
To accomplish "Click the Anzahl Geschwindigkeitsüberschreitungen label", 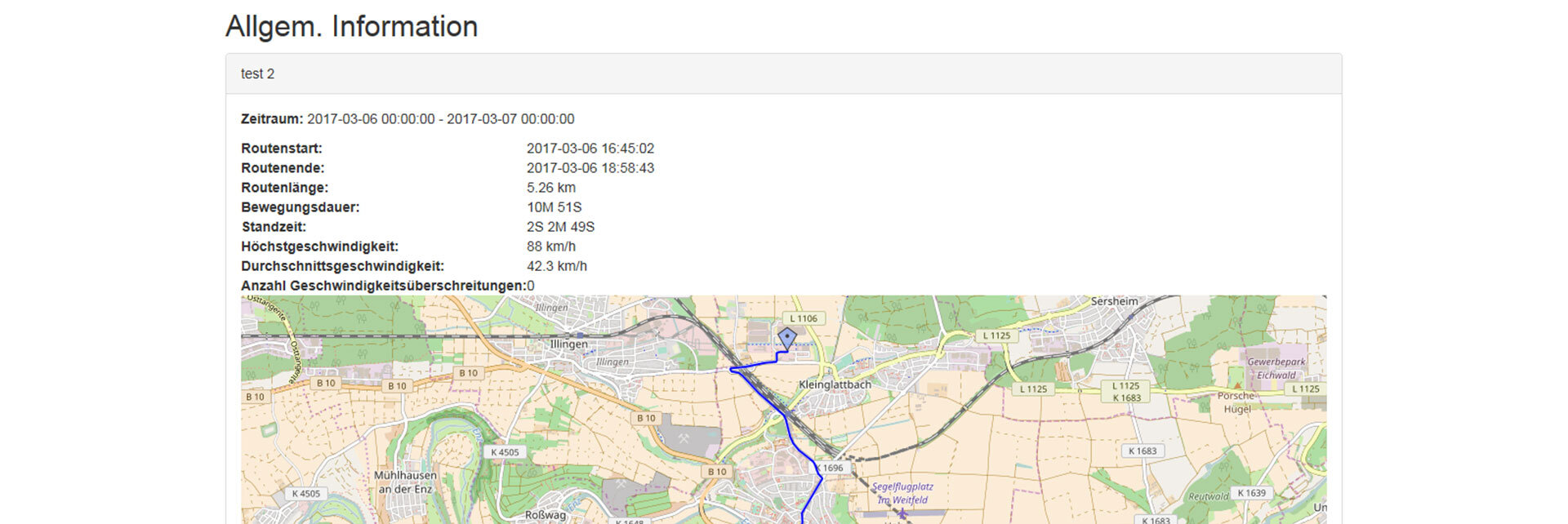I will 384,286.
